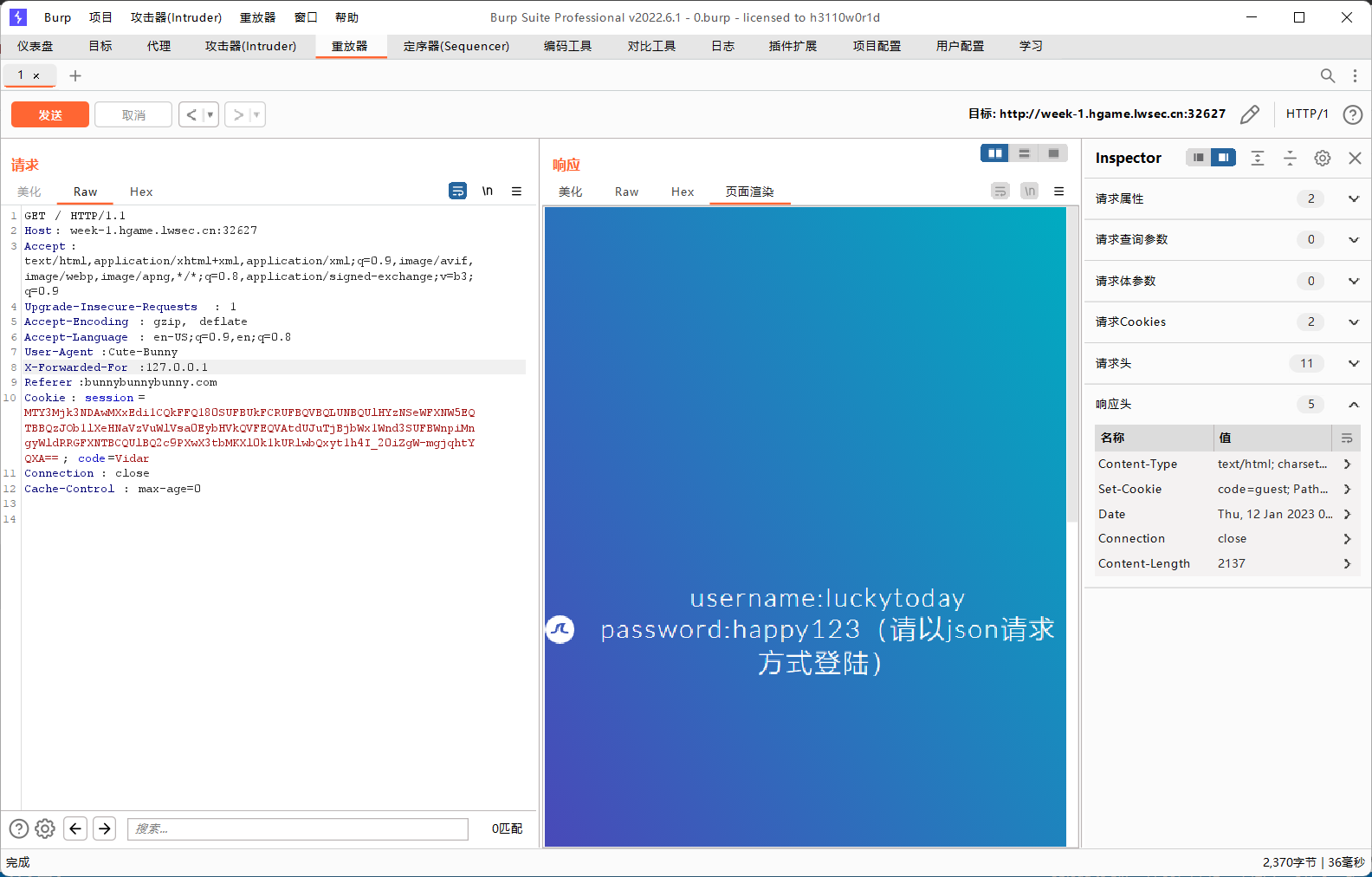Screen dimensions: 1372x877
Task: Open search settings gear below request
Action: (x=45, y=828)
